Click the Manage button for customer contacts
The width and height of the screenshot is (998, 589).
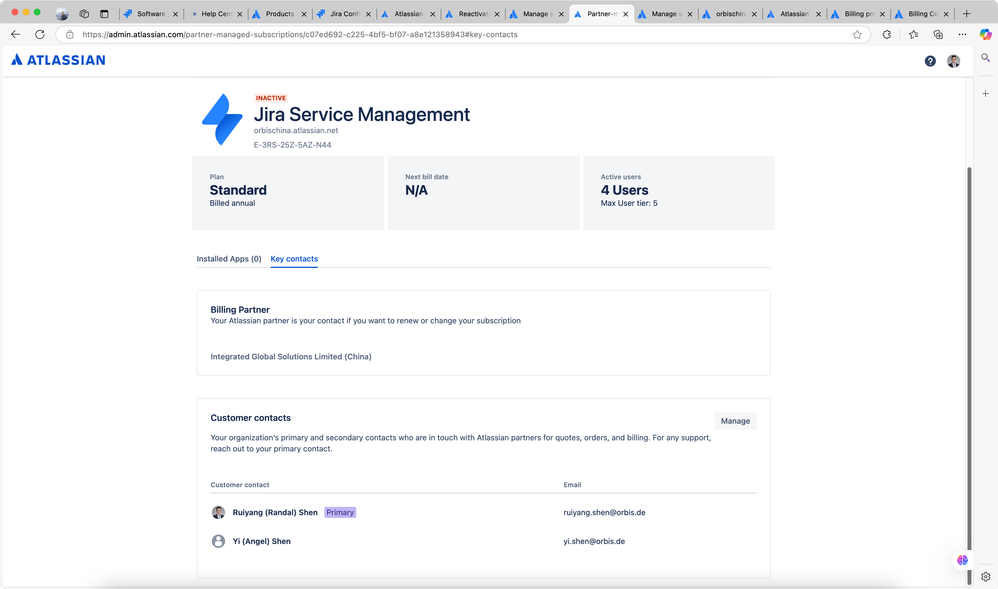pos(735,420)
